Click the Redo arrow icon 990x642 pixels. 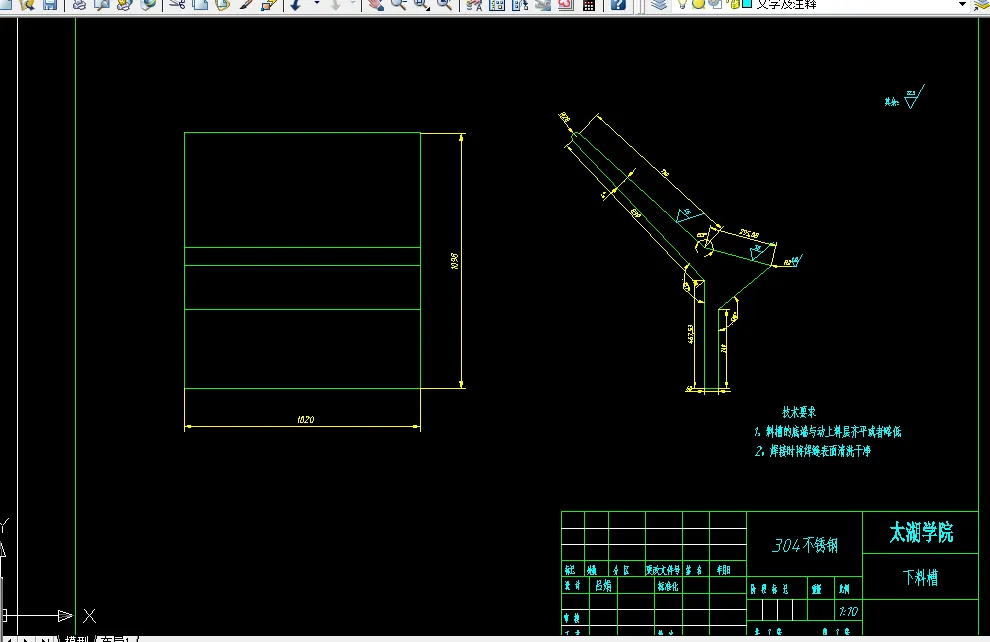(335, 4)
